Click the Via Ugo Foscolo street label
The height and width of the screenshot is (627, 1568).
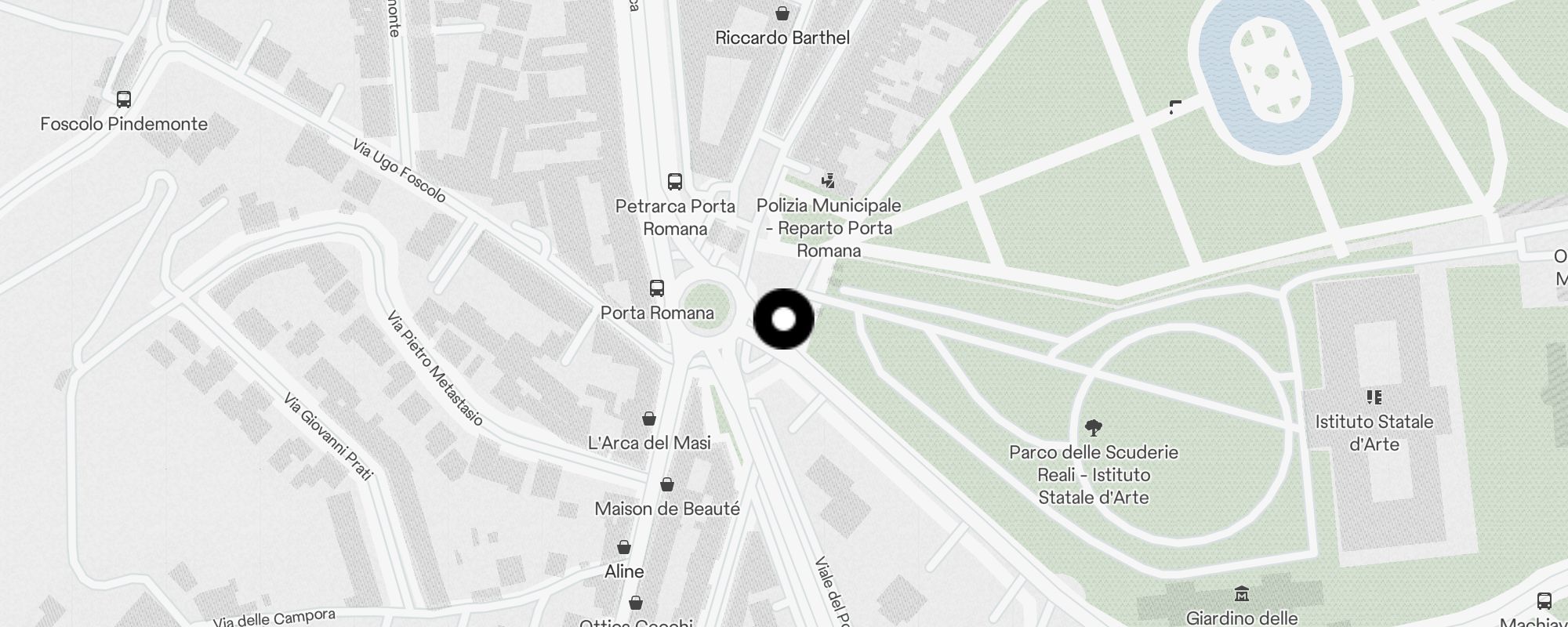(x=399, y=171)
